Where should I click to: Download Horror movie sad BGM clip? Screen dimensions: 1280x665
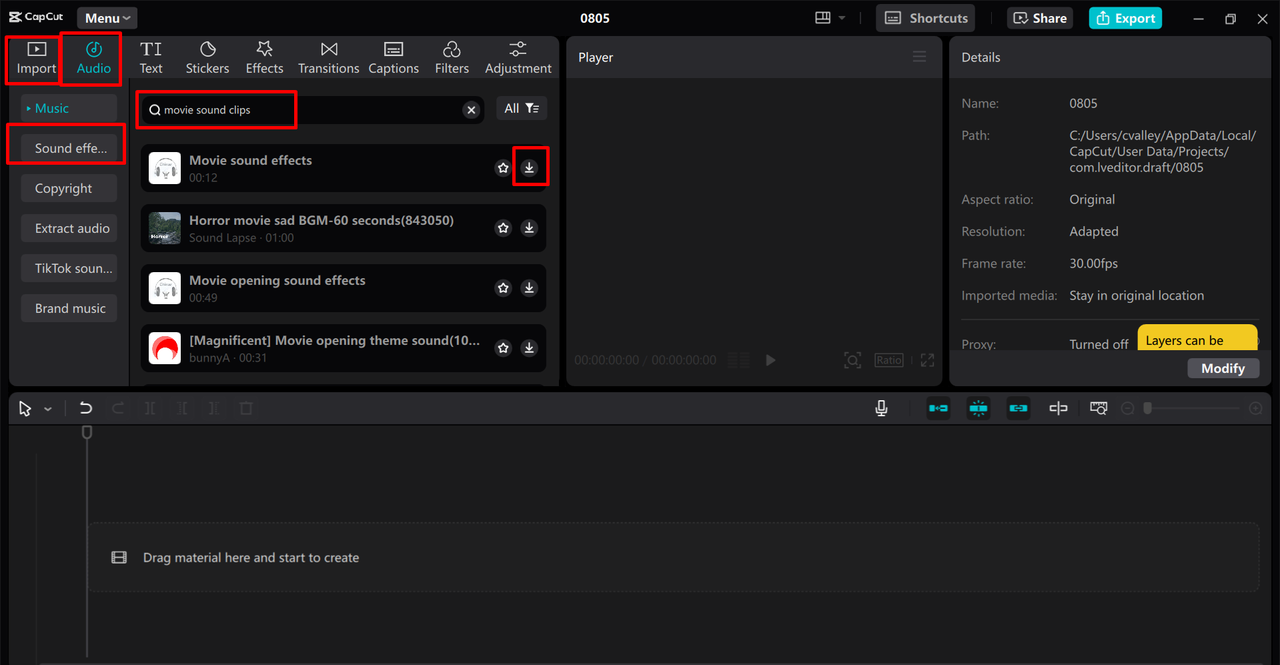point(529,228)
